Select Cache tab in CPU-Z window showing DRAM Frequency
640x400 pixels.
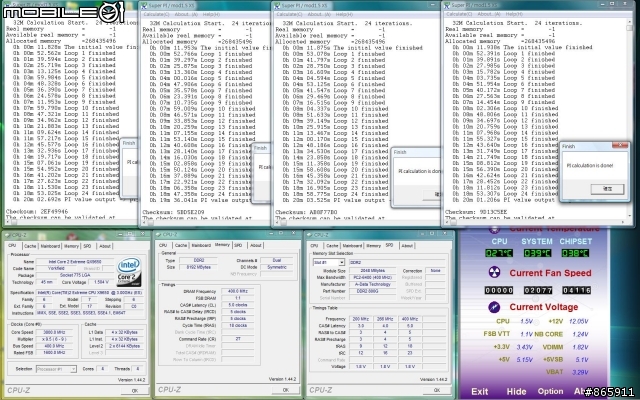(181, 245)
